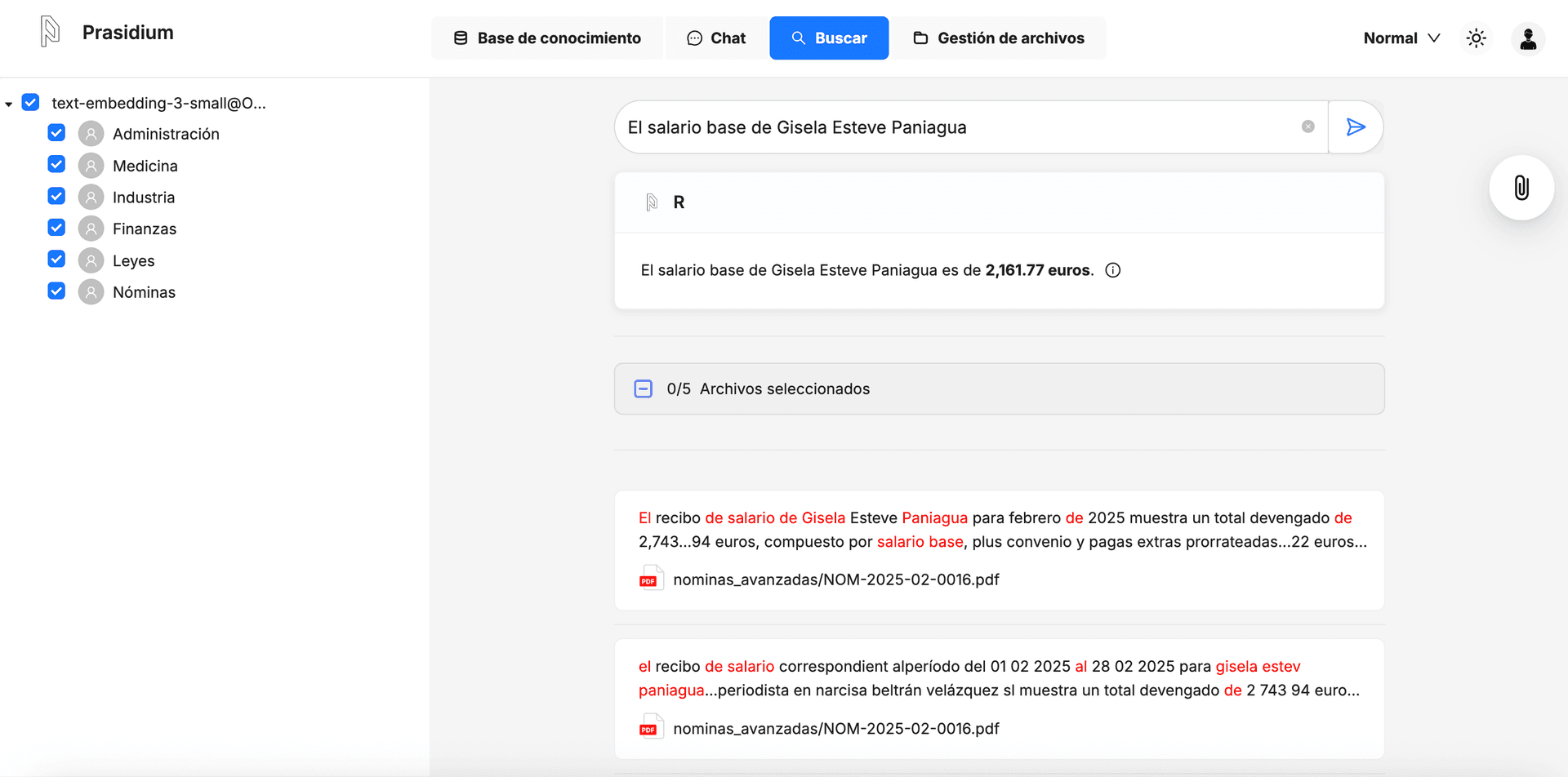Image resolution: width=1568 pixels, height=777 pixels.
Task: Click the send arrow icon in search bar
Action: [x=1356, y=127]
